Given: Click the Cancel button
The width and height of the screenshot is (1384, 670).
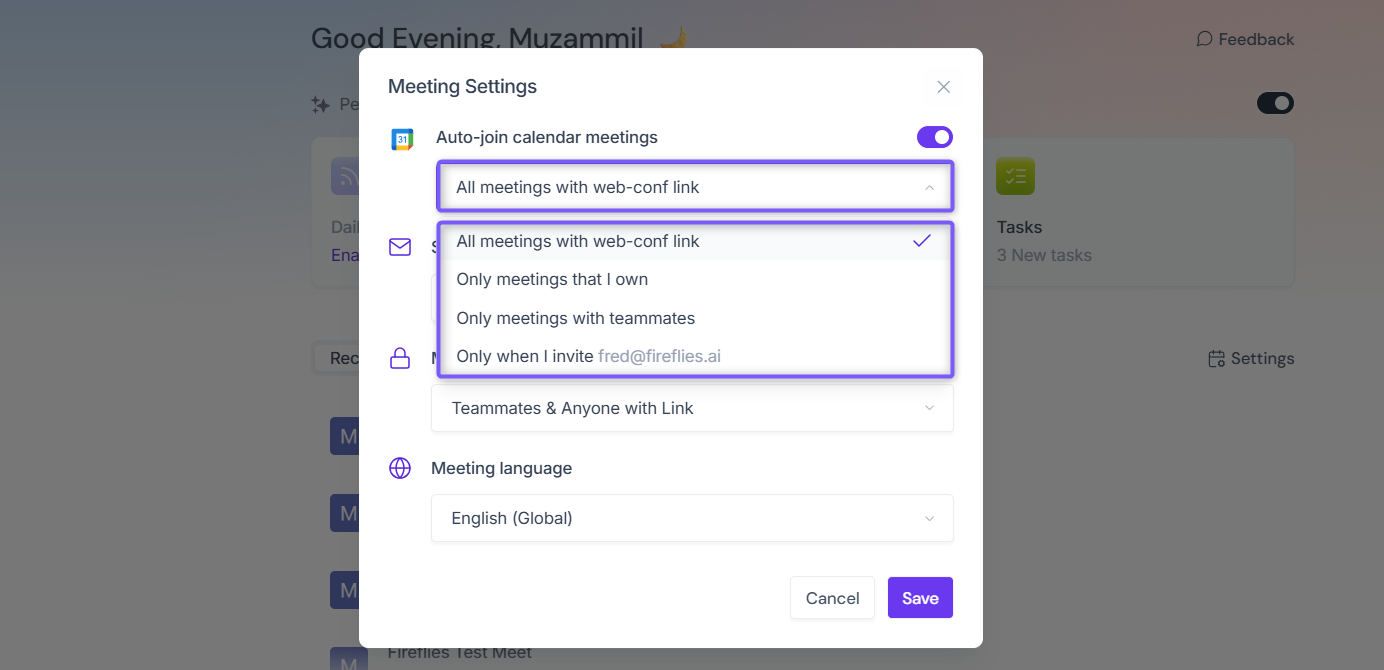Looking at the screenshot, I should (x=832, y=598).
